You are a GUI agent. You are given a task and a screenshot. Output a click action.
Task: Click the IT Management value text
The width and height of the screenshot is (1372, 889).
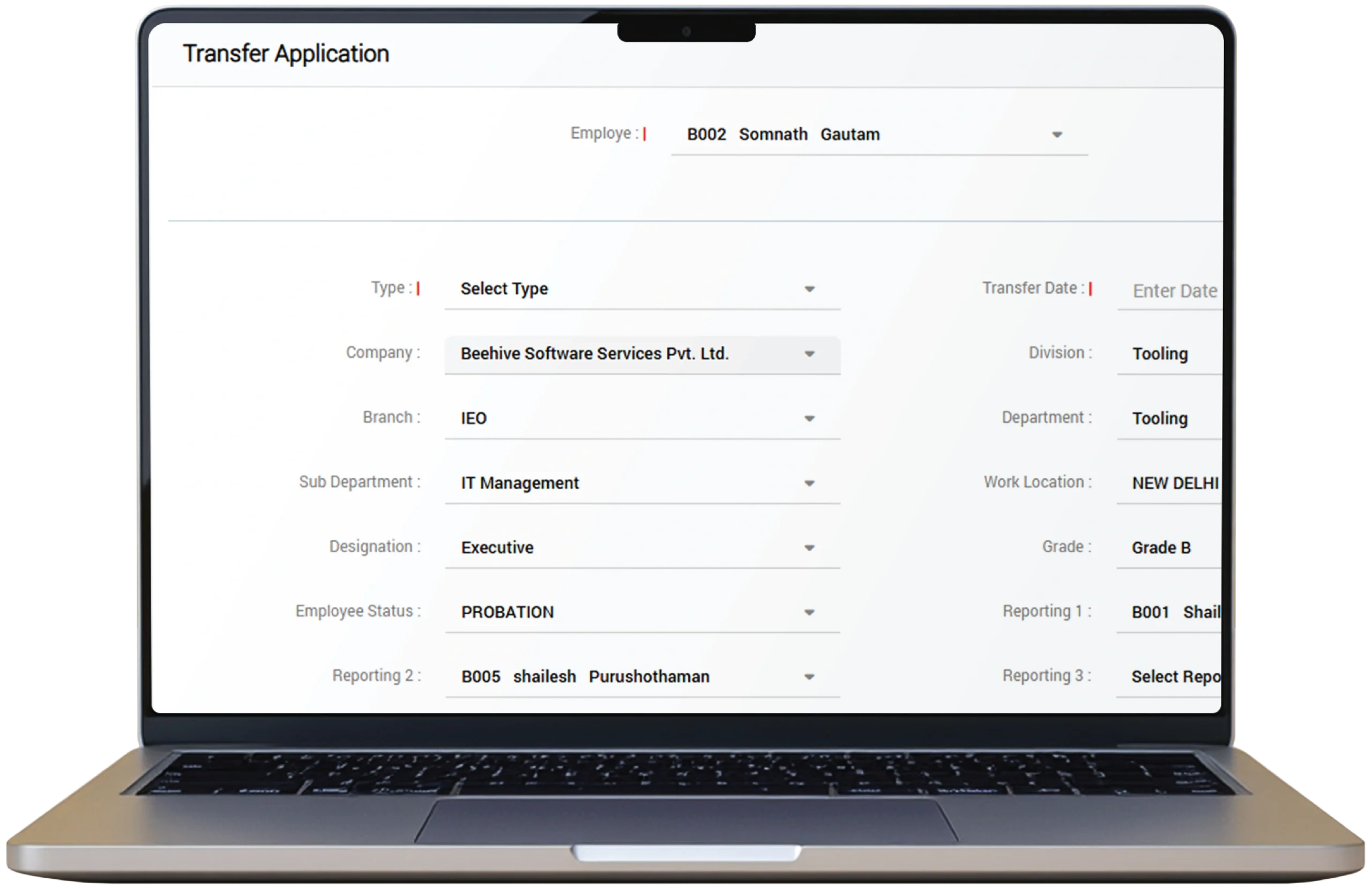point(519,483)
